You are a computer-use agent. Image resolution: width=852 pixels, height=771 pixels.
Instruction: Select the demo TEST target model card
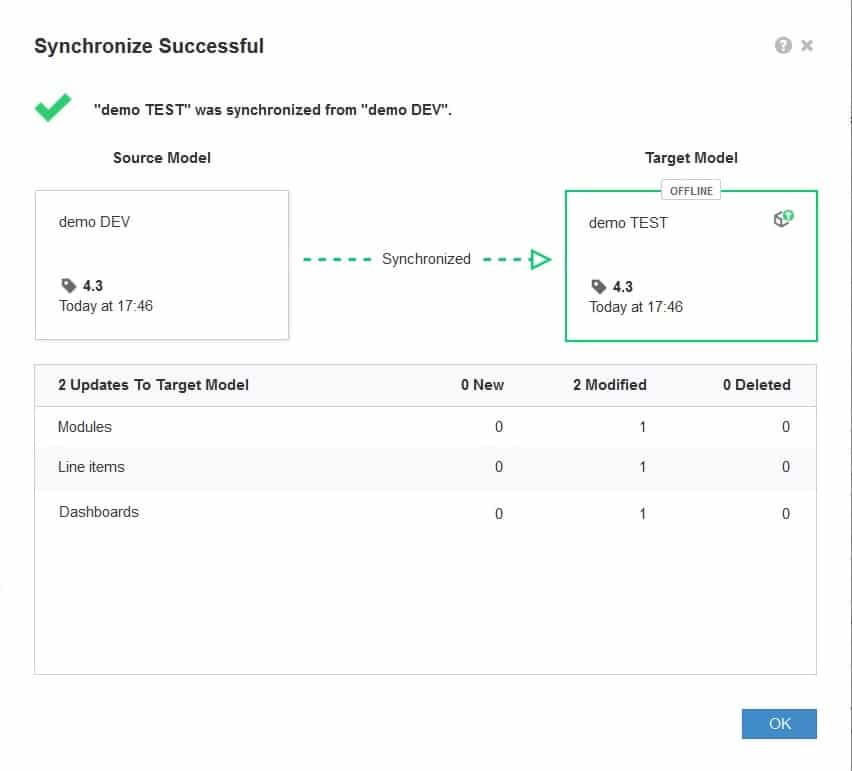tap(691, 266)
